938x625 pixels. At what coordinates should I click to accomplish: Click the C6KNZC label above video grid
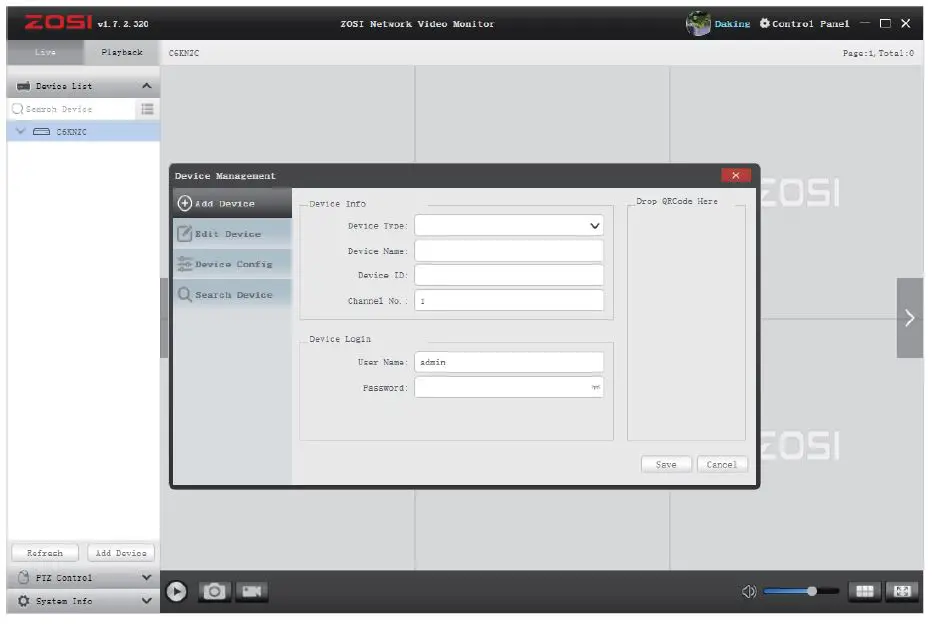[x=184, y=53]
